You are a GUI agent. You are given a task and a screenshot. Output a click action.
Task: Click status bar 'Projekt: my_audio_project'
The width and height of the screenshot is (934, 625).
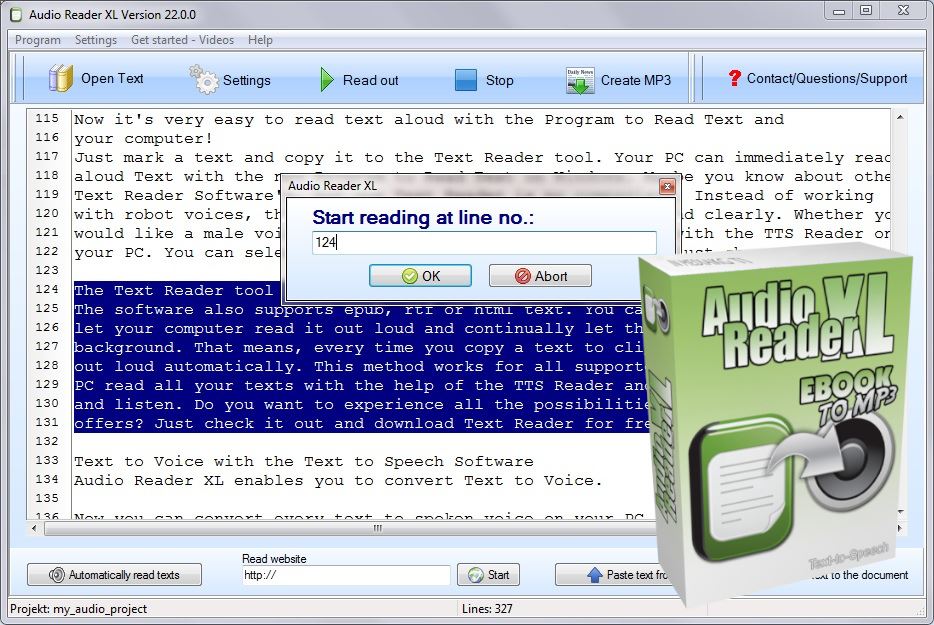pos(79,609)
